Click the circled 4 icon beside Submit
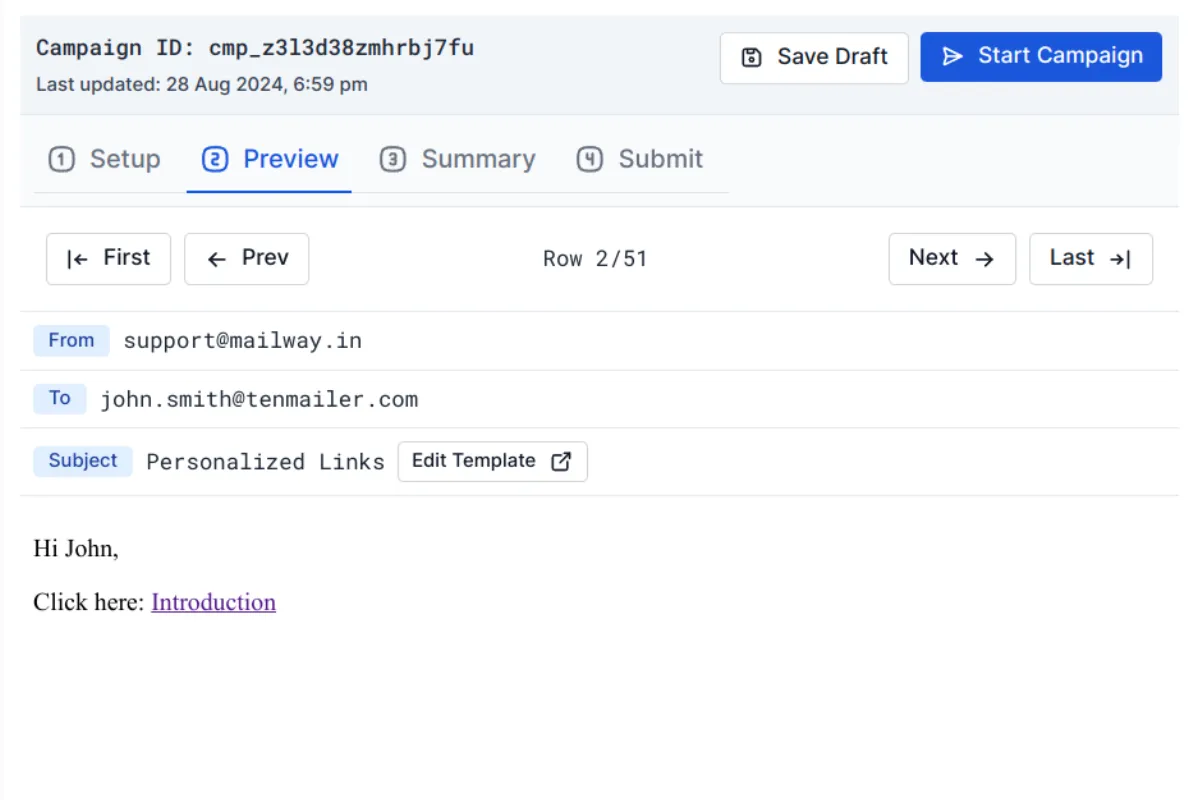Viewport: 1200px width, 800px height. (589, 159)
